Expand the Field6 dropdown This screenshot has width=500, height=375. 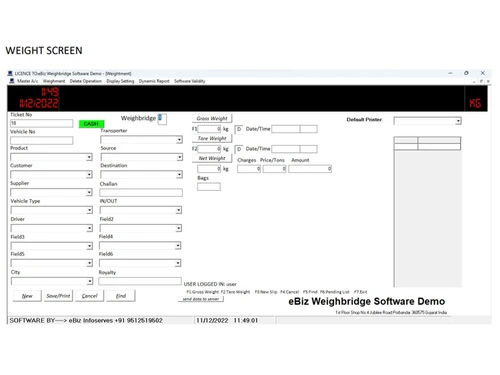click(178, 263)
